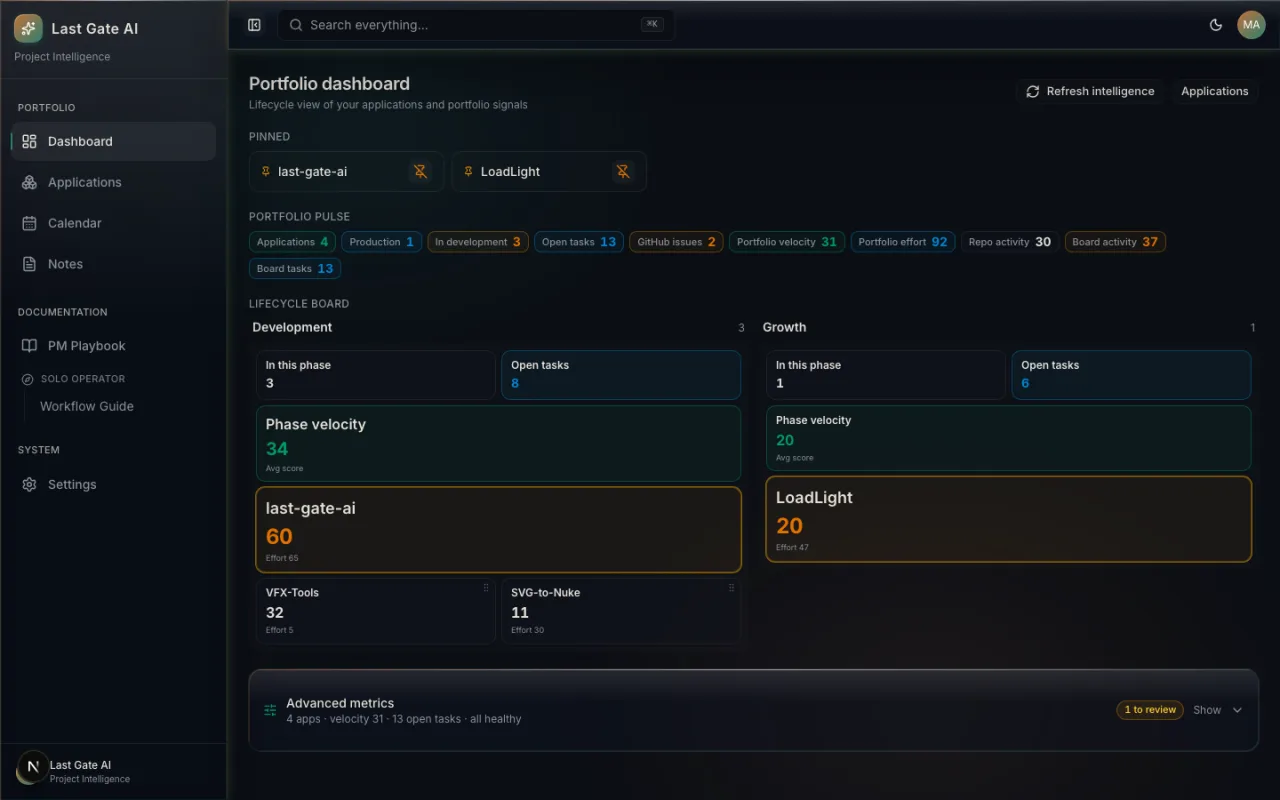Expand Advanced metrics with the chevron
The image size is (1280, 800).
tap(1237, 710)
